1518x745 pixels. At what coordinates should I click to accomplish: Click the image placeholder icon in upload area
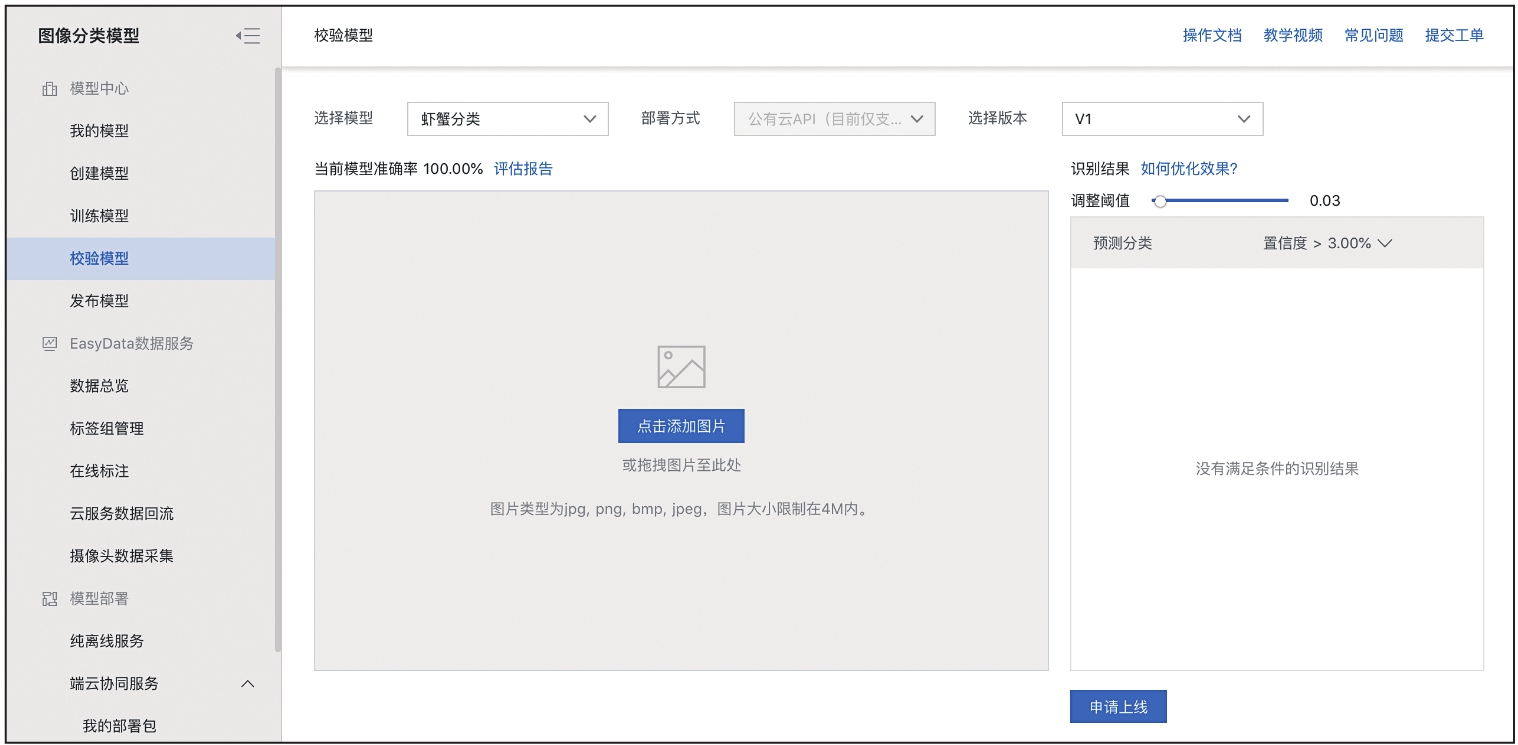[681, 367]
